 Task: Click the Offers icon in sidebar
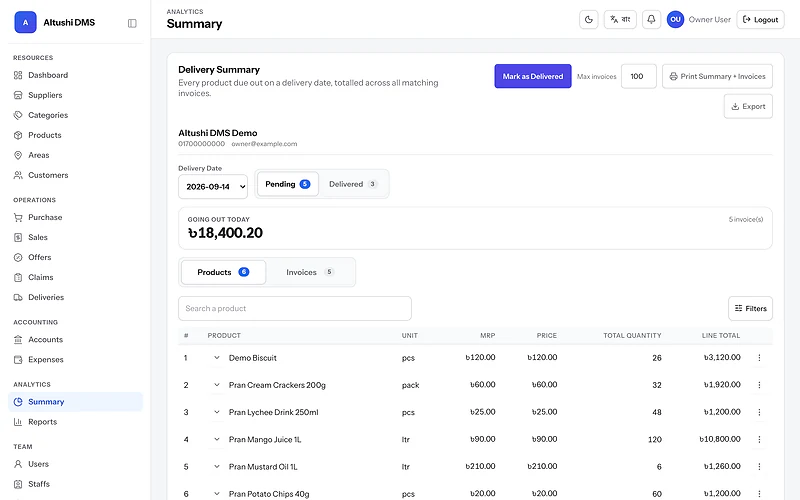click(x=18, y=257)
